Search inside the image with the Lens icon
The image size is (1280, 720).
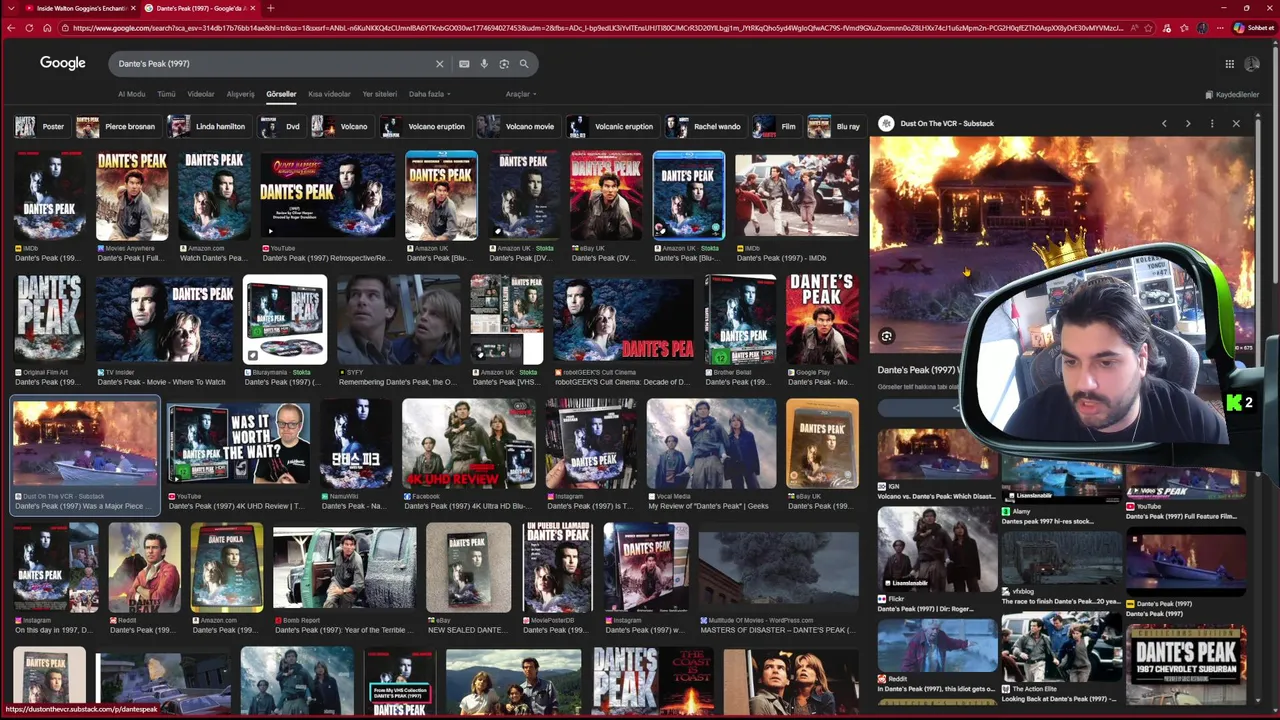click(886, 336)
